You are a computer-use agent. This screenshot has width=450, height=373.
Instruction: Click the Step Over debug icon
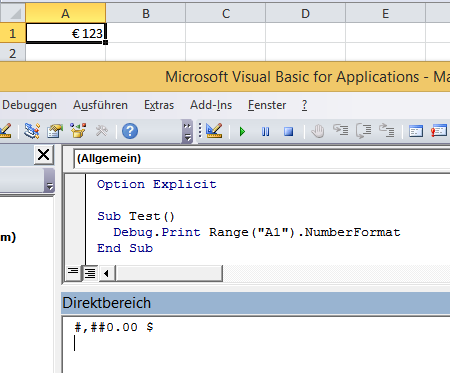(364, 131)
